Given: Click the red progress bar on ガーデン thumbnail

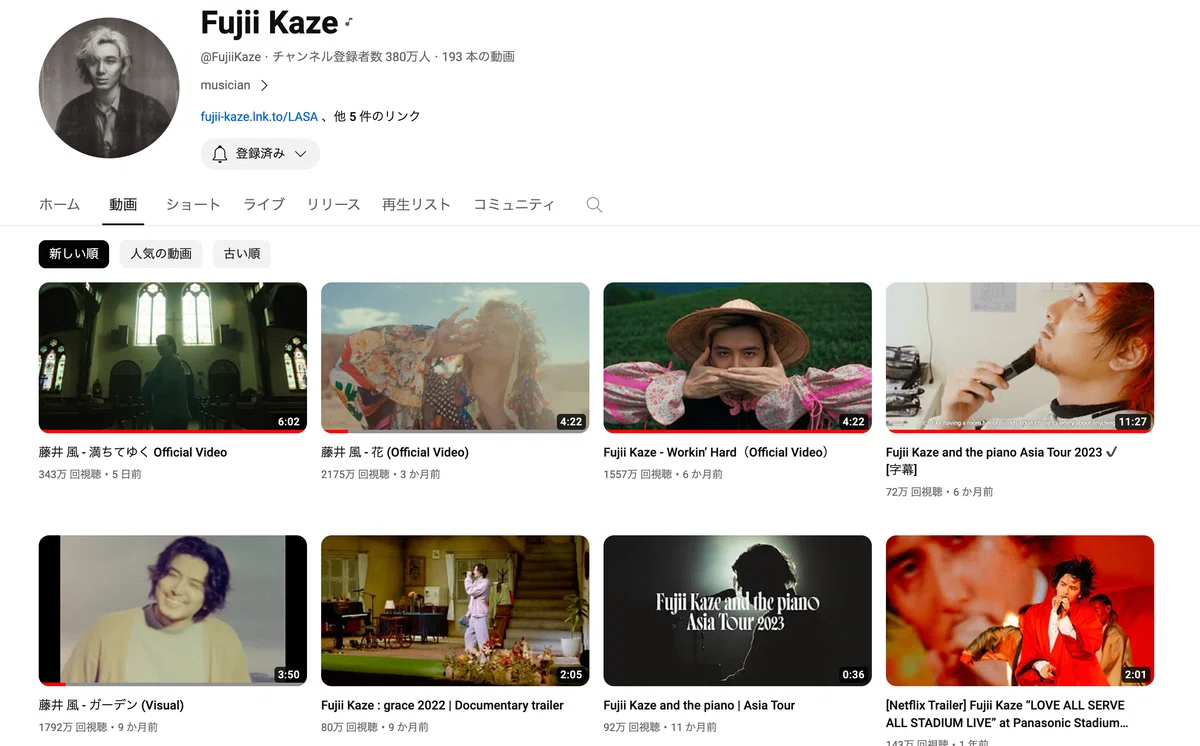Looking at the screenshot, I should 52,684.
